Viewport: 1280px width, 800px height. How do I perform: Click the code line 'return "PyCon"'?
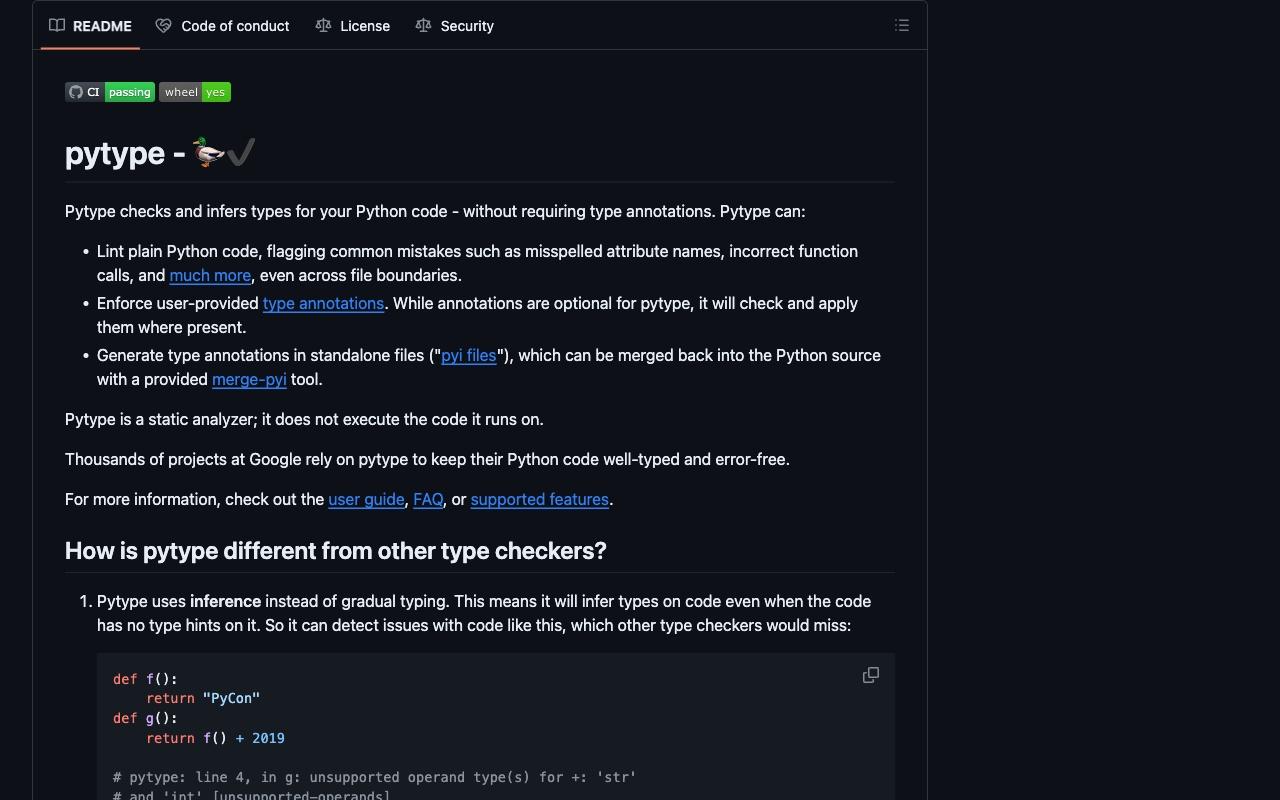(x=203, y=699)
